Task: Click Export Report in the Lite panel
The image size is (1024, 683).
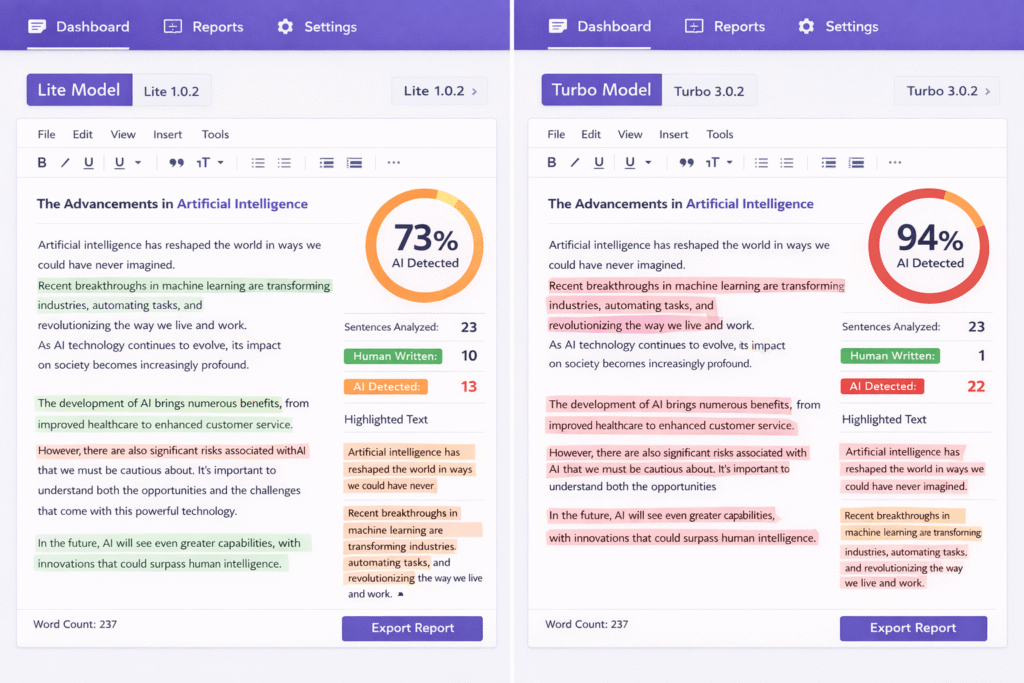Action: point(412,628)
